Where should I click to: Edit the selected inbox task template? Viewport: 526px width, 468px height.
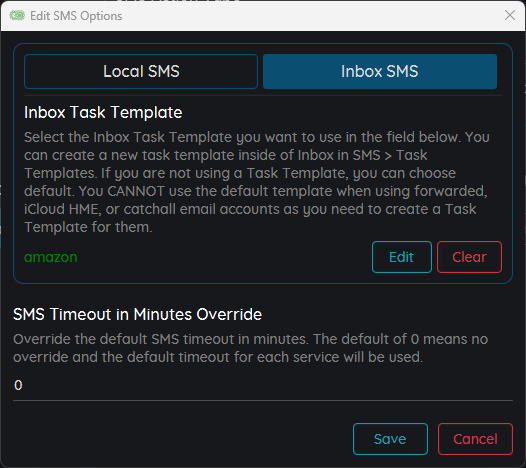coord(402,257)
